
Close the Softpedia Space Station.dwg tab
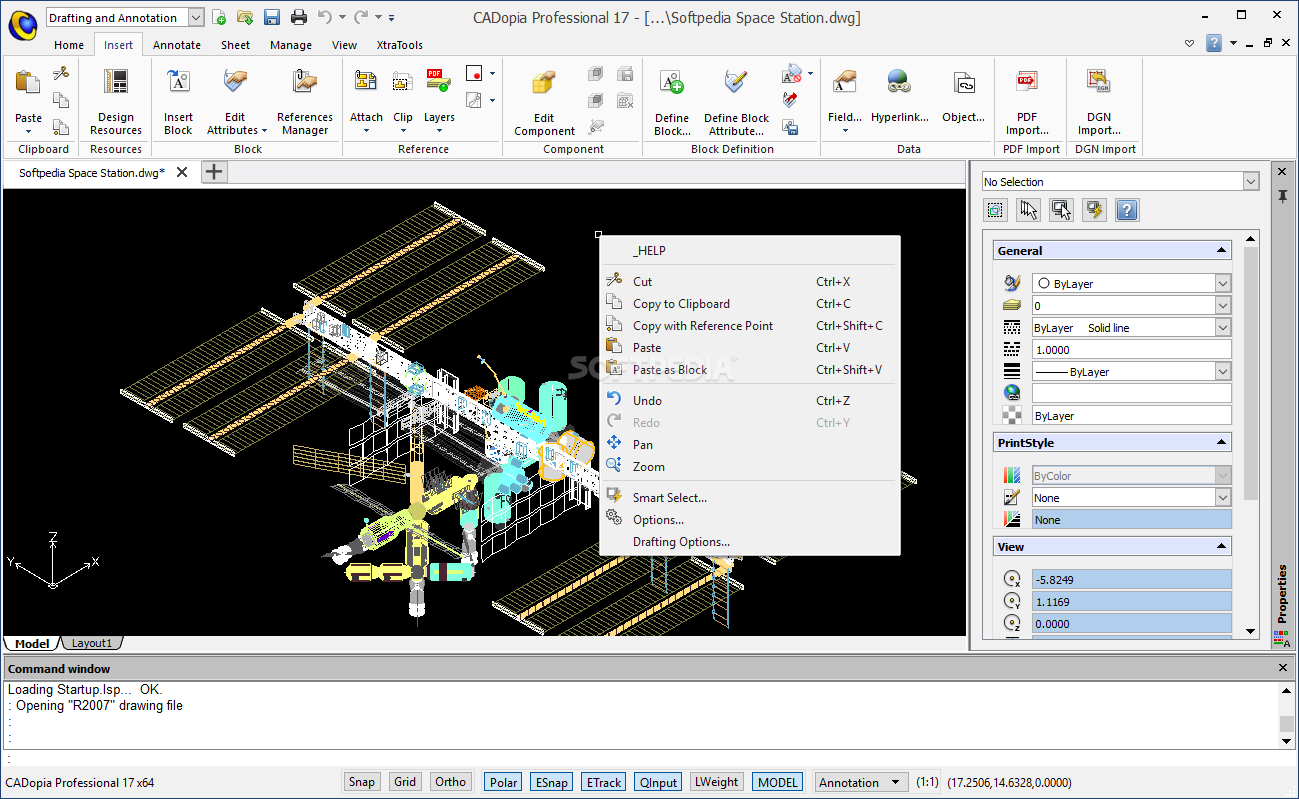pos(182,172)
